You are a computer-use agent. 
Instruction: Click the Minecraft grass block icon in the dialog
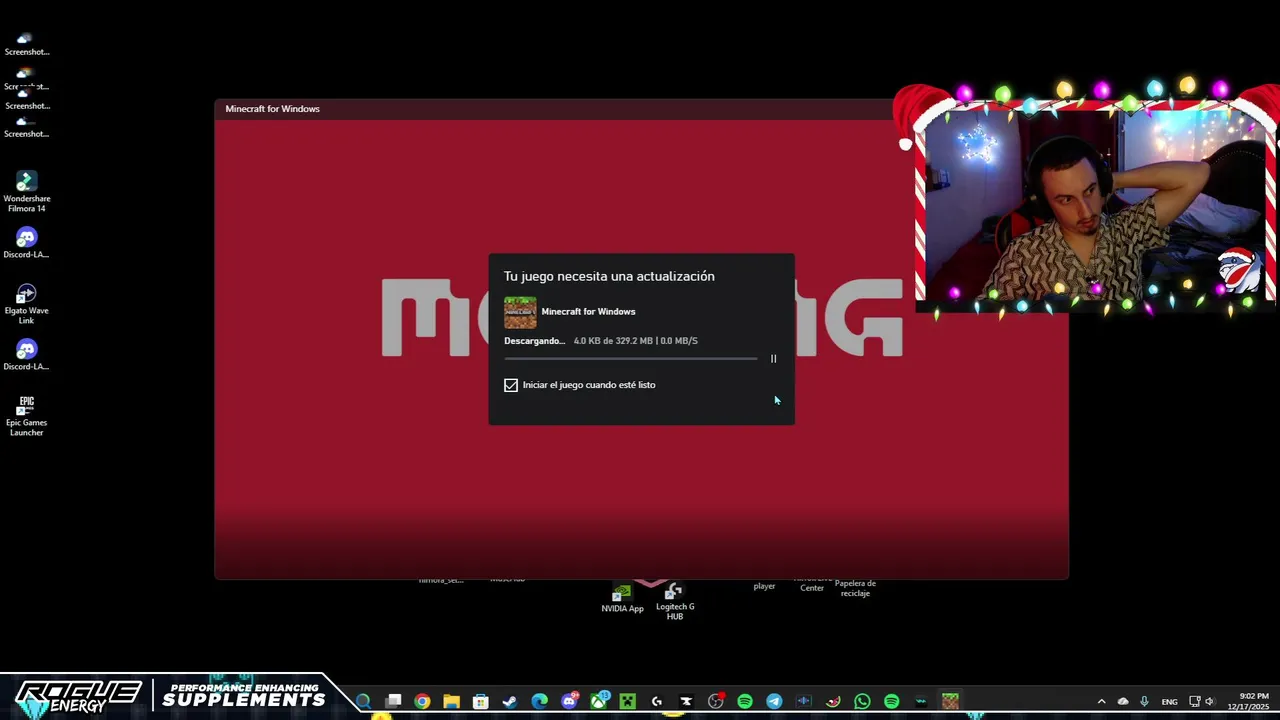(520, 312)
